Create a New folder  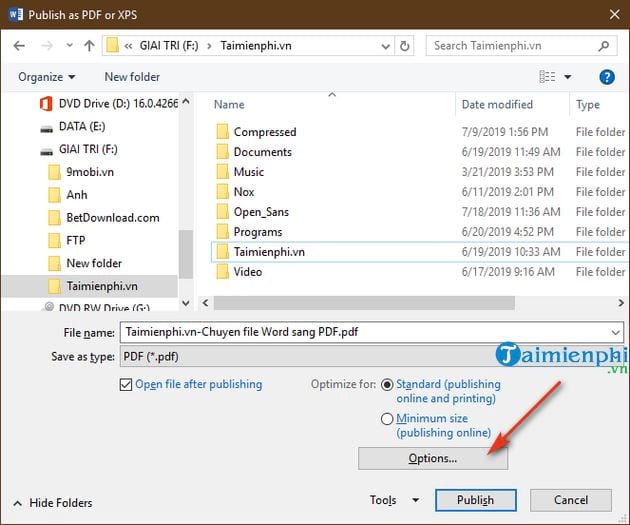pos(132,77)
